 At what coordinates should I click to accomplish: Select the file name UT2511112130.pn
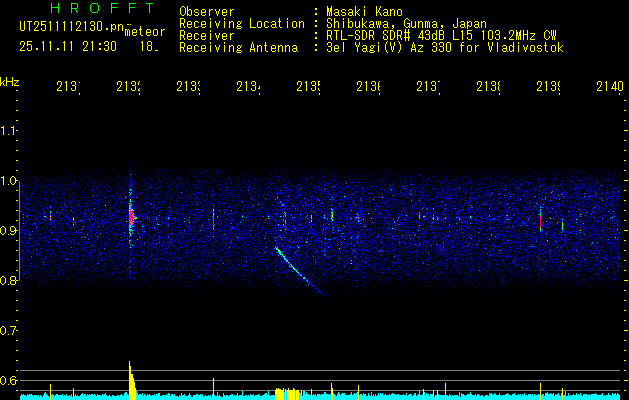(x=71, y=27)
